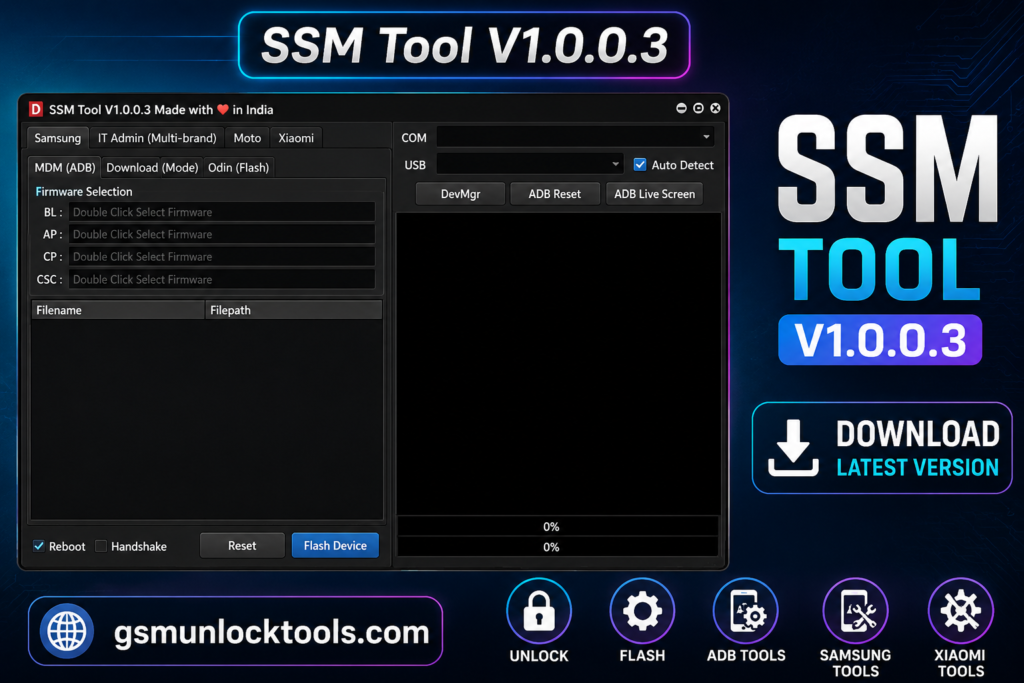Click the red D app logo icon
The width and height of the screenshot is (1024, 683).
click(x=36, y=109)
